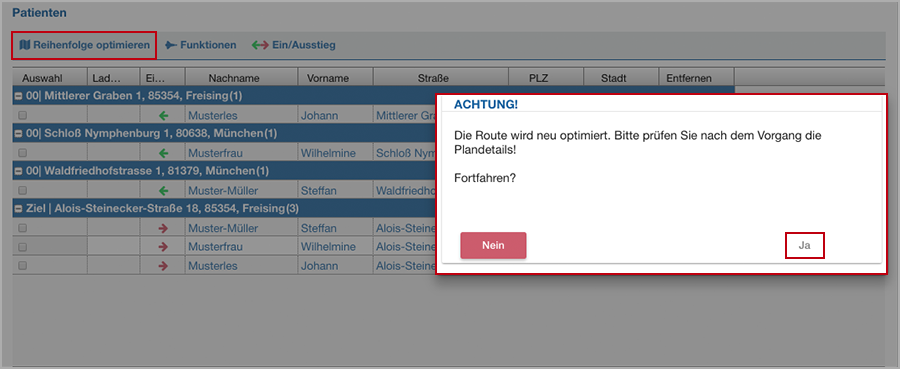Click the arrow icon beside Funktionen
Image resolution: width=900 pixels, height=369 pixels.
pyautogui.click(x=170, y=45)
